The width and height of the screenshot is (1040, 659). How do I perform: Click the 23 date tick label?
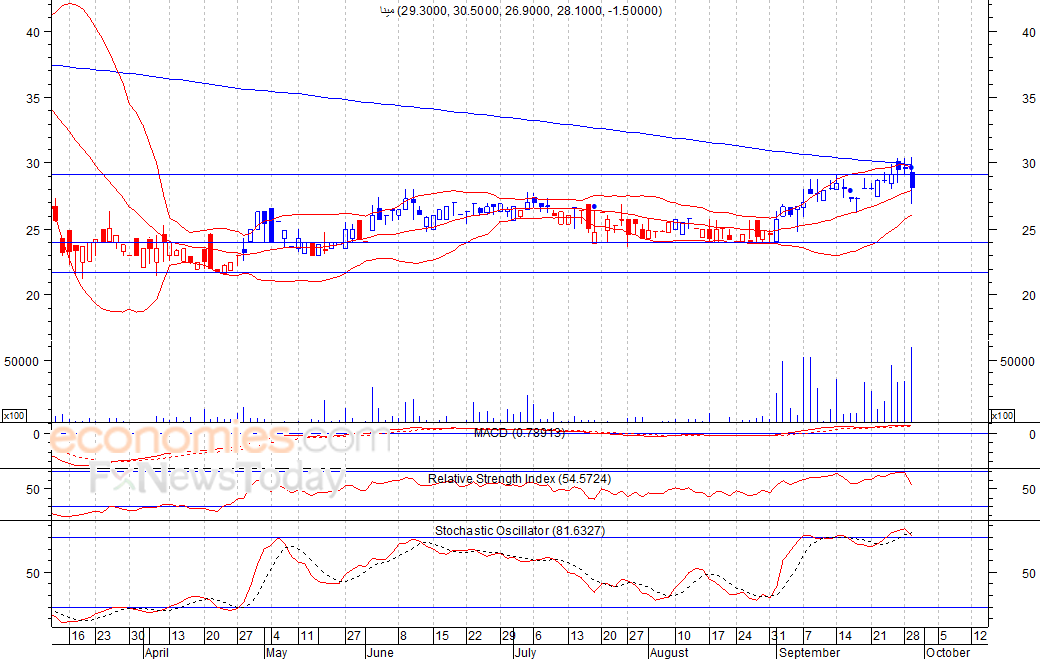point(104,636)
